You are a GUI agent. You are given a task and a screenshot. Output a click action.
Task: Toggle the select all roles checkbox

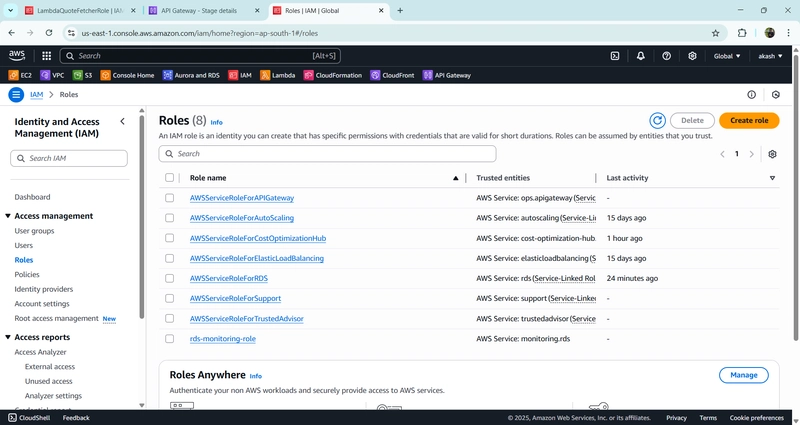tap(169, 178)
